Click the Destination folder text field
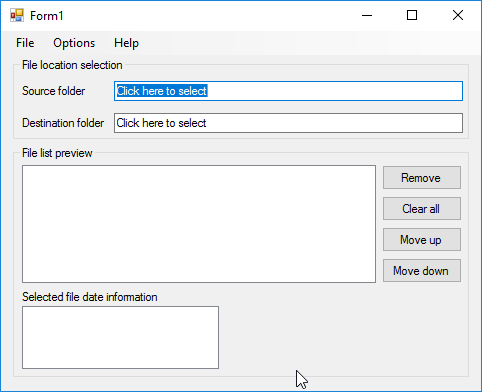This screenshot has height=392, width=482. (288, 123)
